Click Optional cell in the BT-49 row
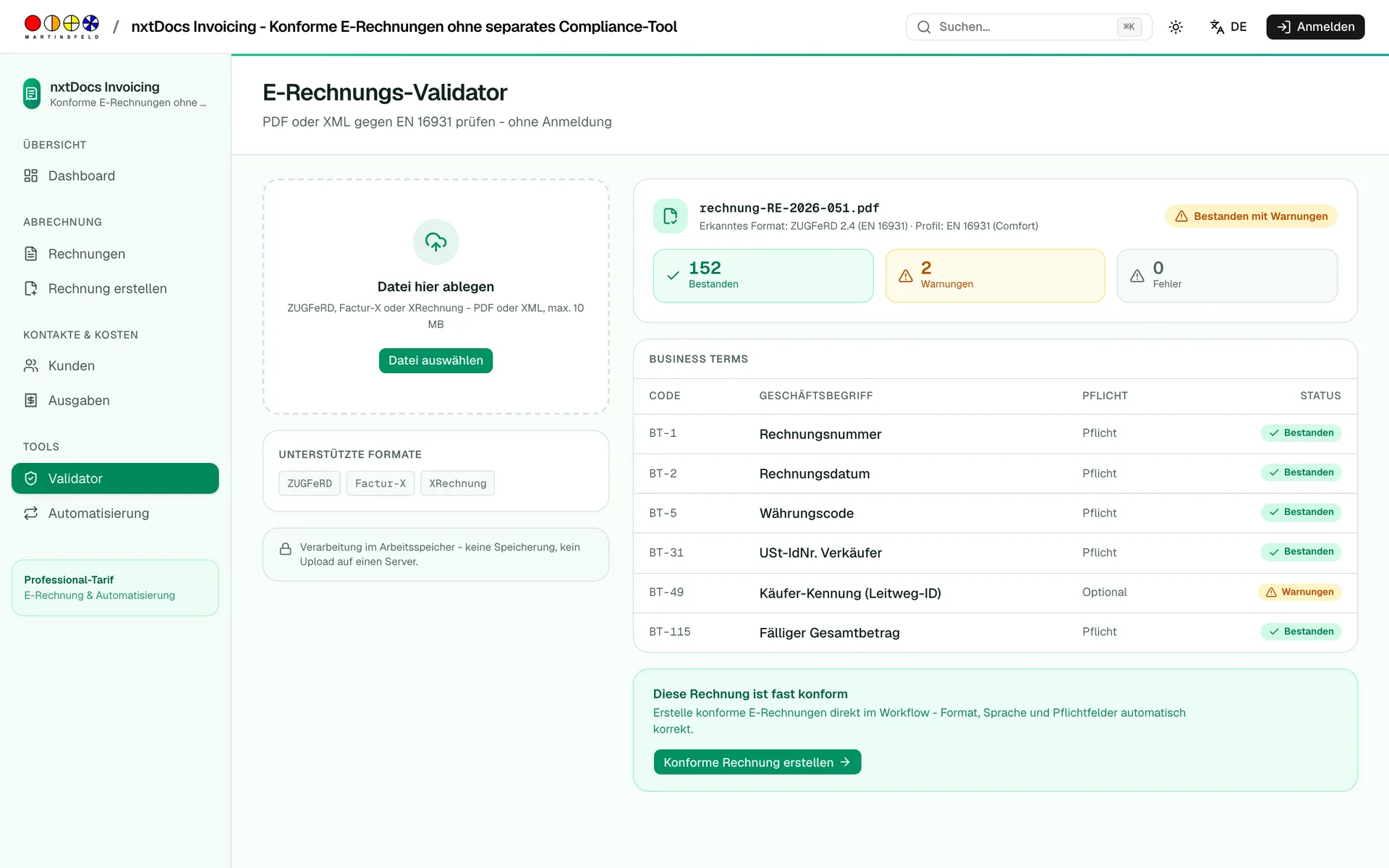Viewport: 1389px width, 868px height. [x=1105, y=592]
